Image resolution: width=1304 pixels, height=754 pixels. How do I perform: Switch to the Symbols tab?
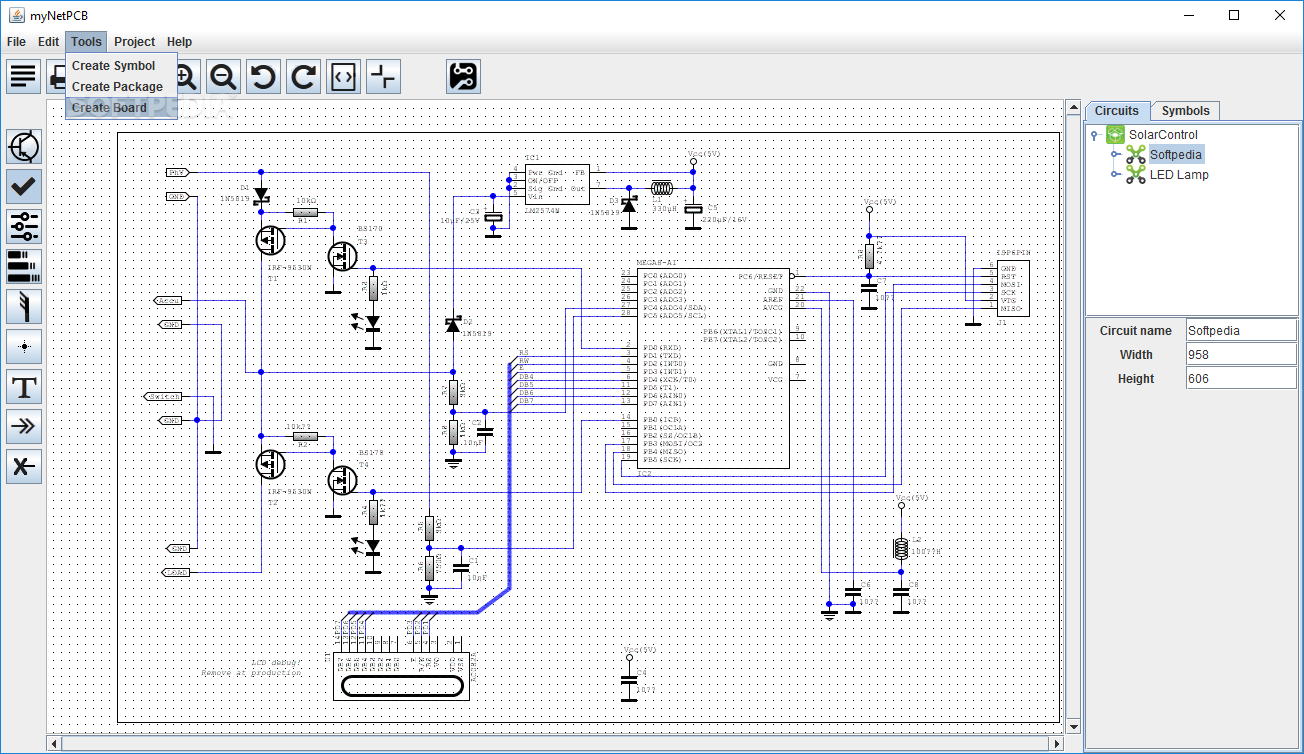point(1185,111)
